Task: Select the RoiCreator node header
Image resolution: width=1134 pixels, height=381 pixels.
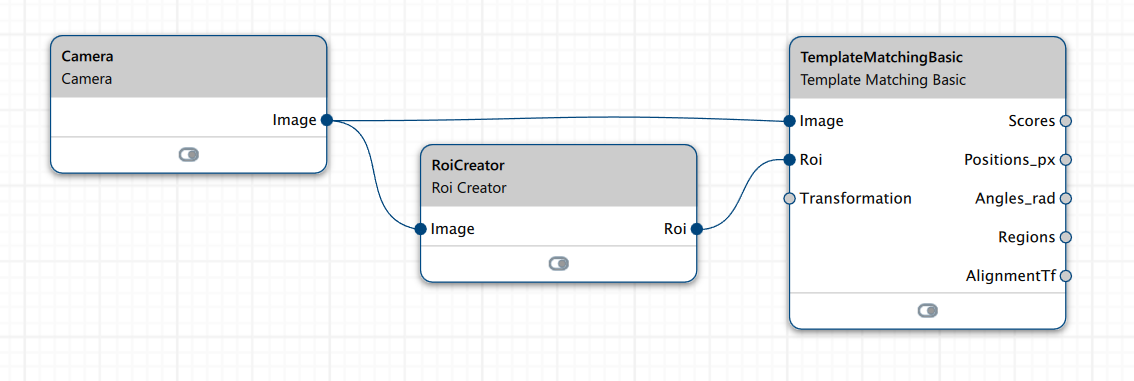Action: point(558,176)
